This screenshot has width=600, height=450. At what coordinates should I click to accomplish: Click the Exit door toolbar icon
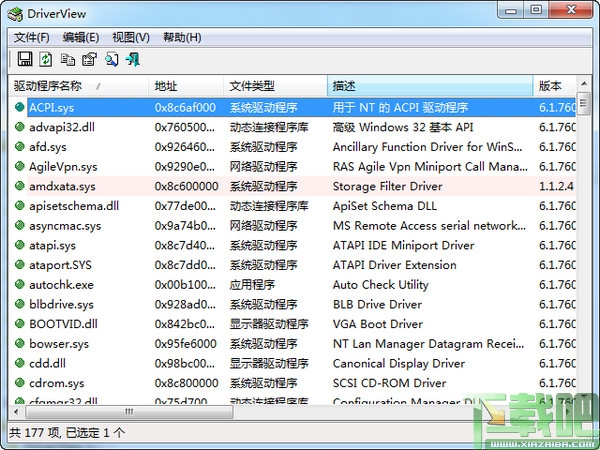133,59
